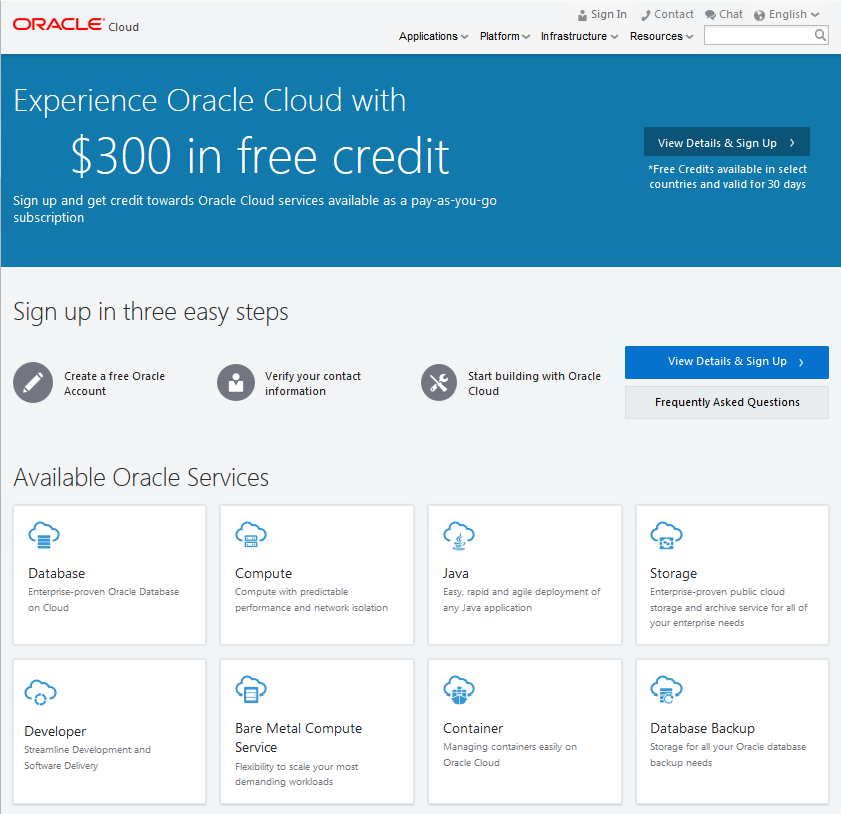
Task: Open the English language selector
Action: point(788,14)
